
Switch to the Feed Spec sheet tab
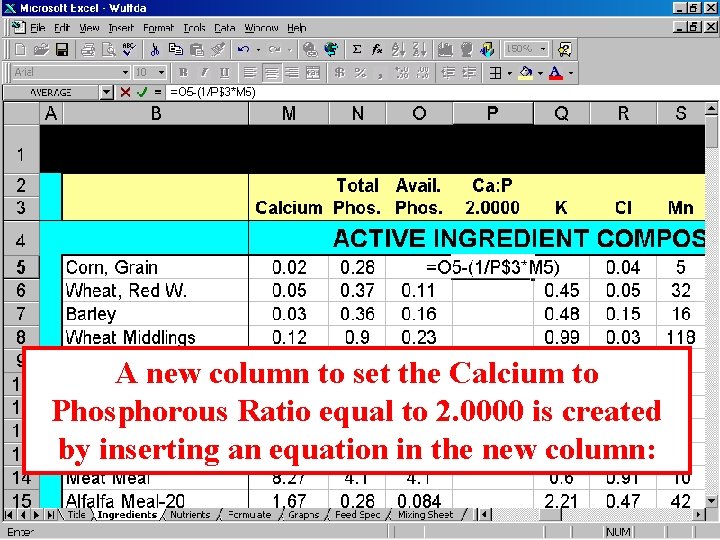pyautogui.click(x=358, y=515)
